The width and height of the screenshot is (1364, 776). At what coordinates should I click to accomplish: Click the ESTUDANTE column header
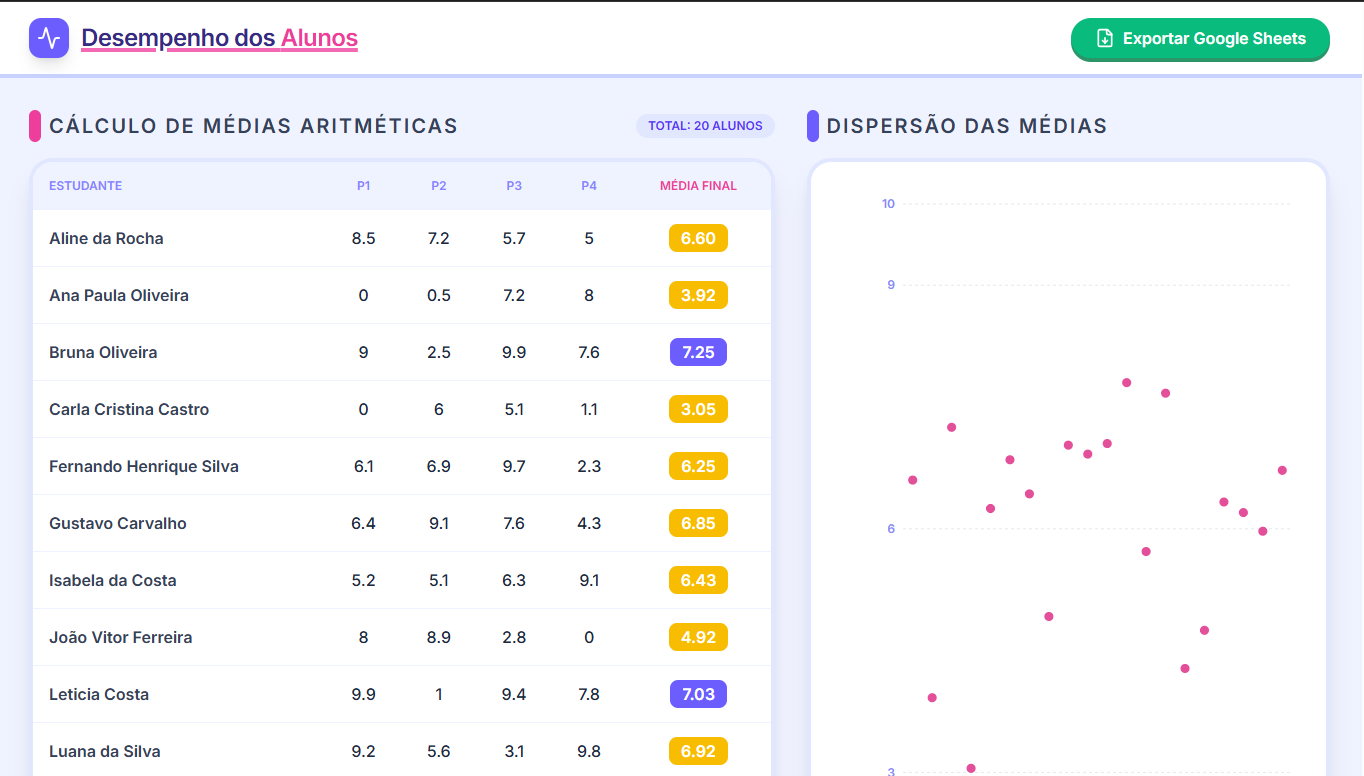pos(86,186)
